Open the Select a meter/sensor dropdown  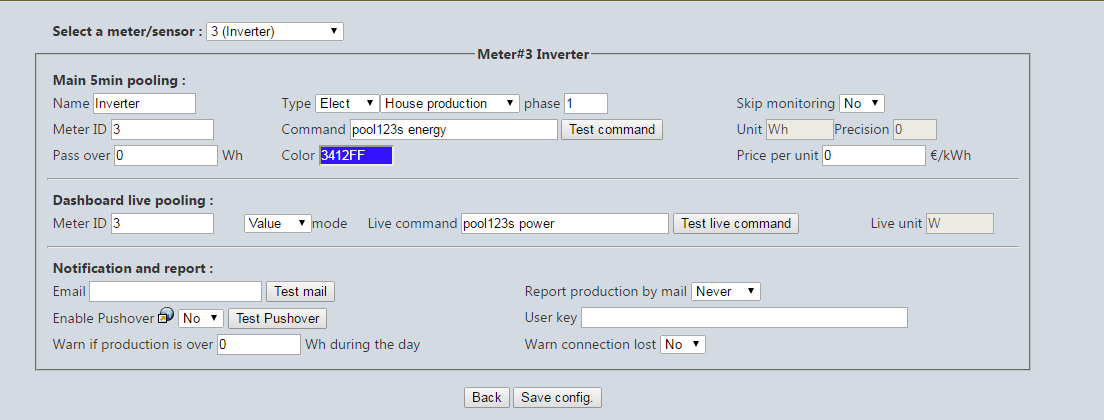(x=275, y=32)
